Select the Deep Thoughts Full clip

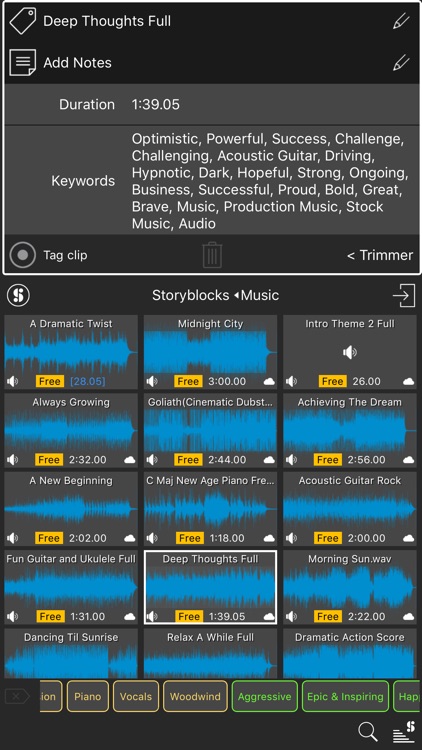[211, 587]
